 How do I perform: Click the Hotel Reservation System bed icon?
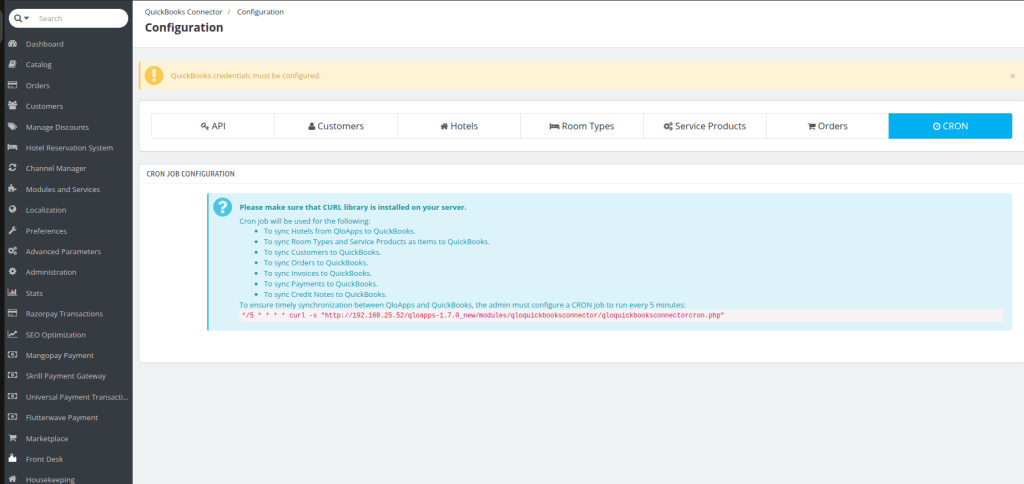[12, 148]
